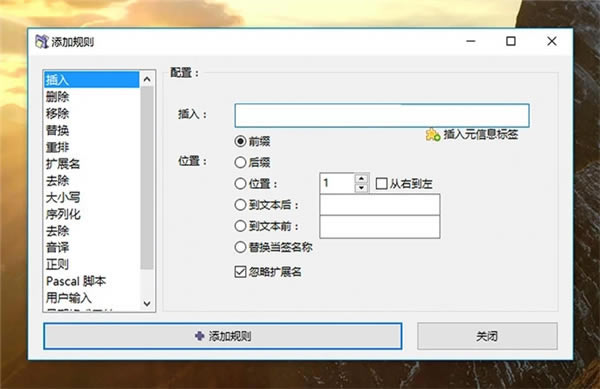Choose the 前缀 radio option
Image resolution: width=600 pixels, height=389 pixels.
tap(240, 142)
